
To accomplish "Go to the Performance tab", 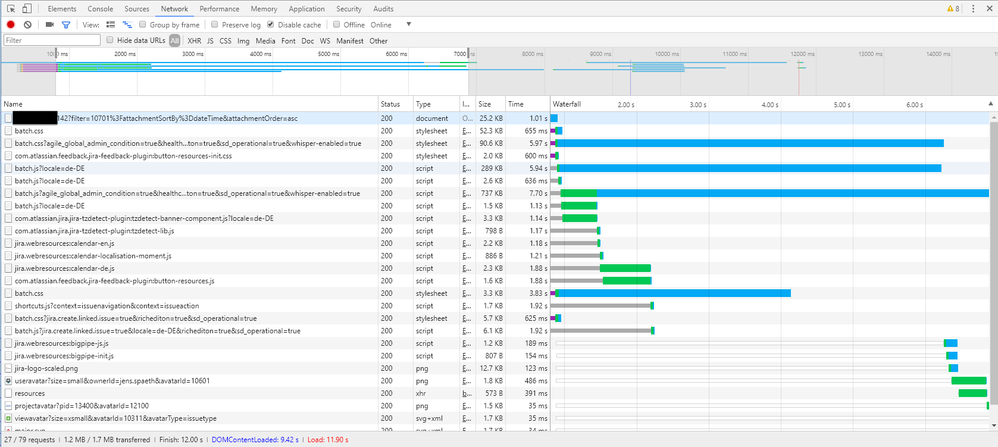I will tap(220, 9).
